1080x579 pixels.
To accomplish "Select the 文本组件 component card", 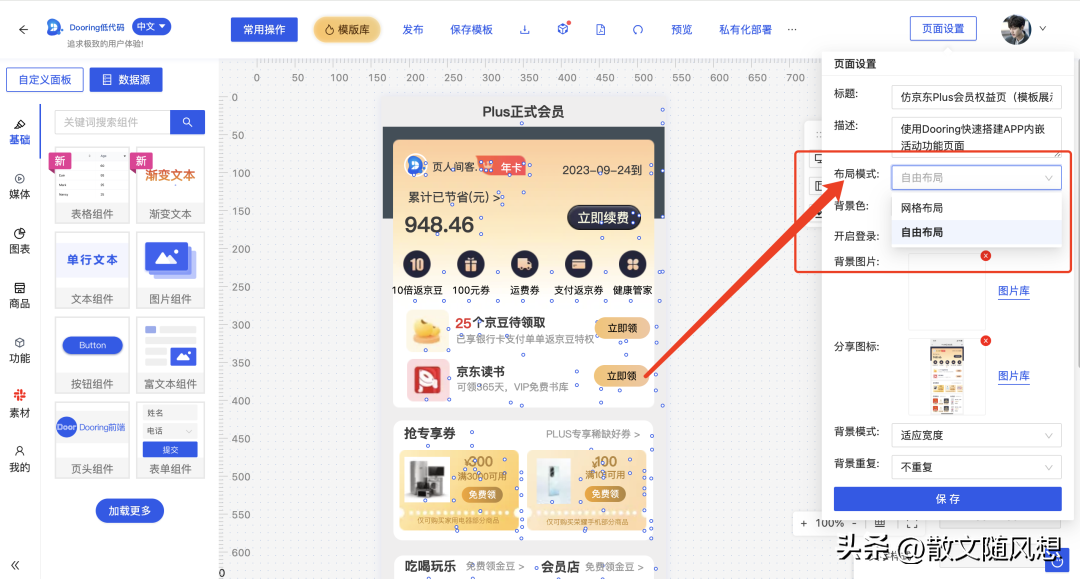I will coord(92,270).
